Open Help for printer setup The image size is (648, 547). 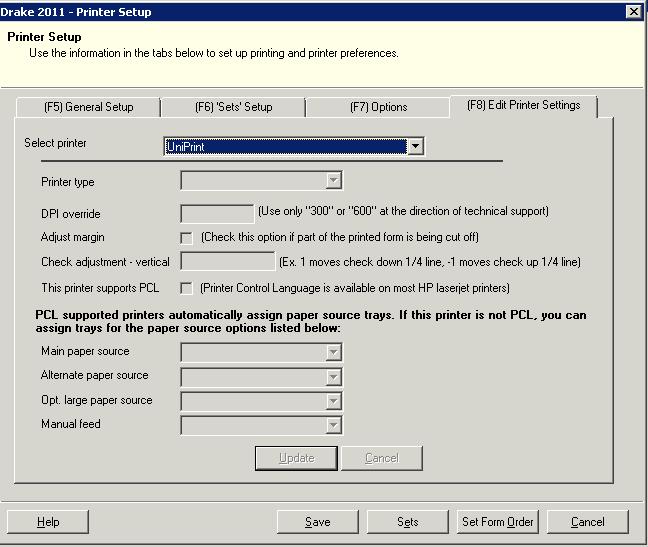48,522
